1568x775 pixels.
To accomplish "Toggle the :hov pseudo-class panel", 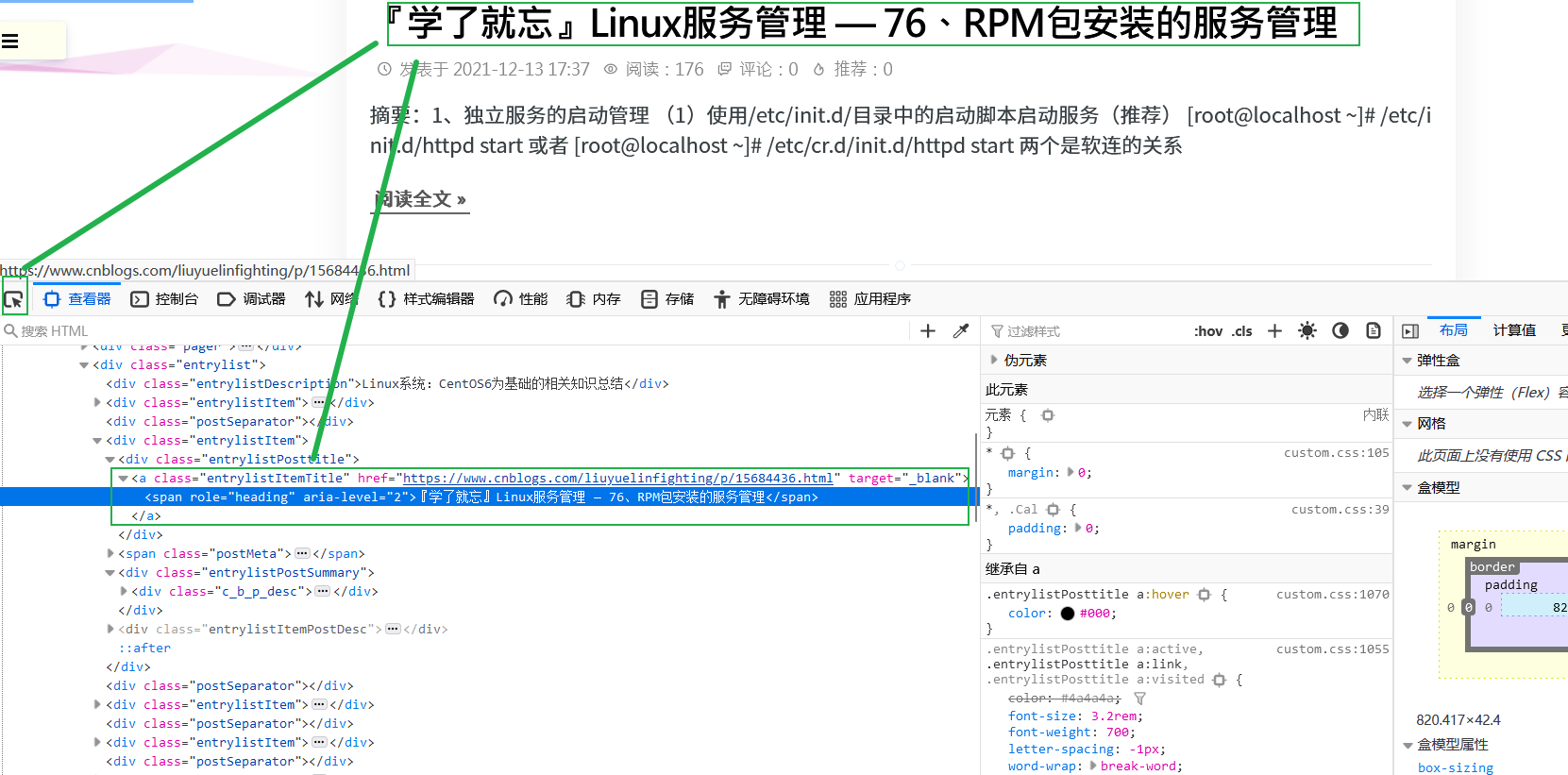I will 1208,331.
